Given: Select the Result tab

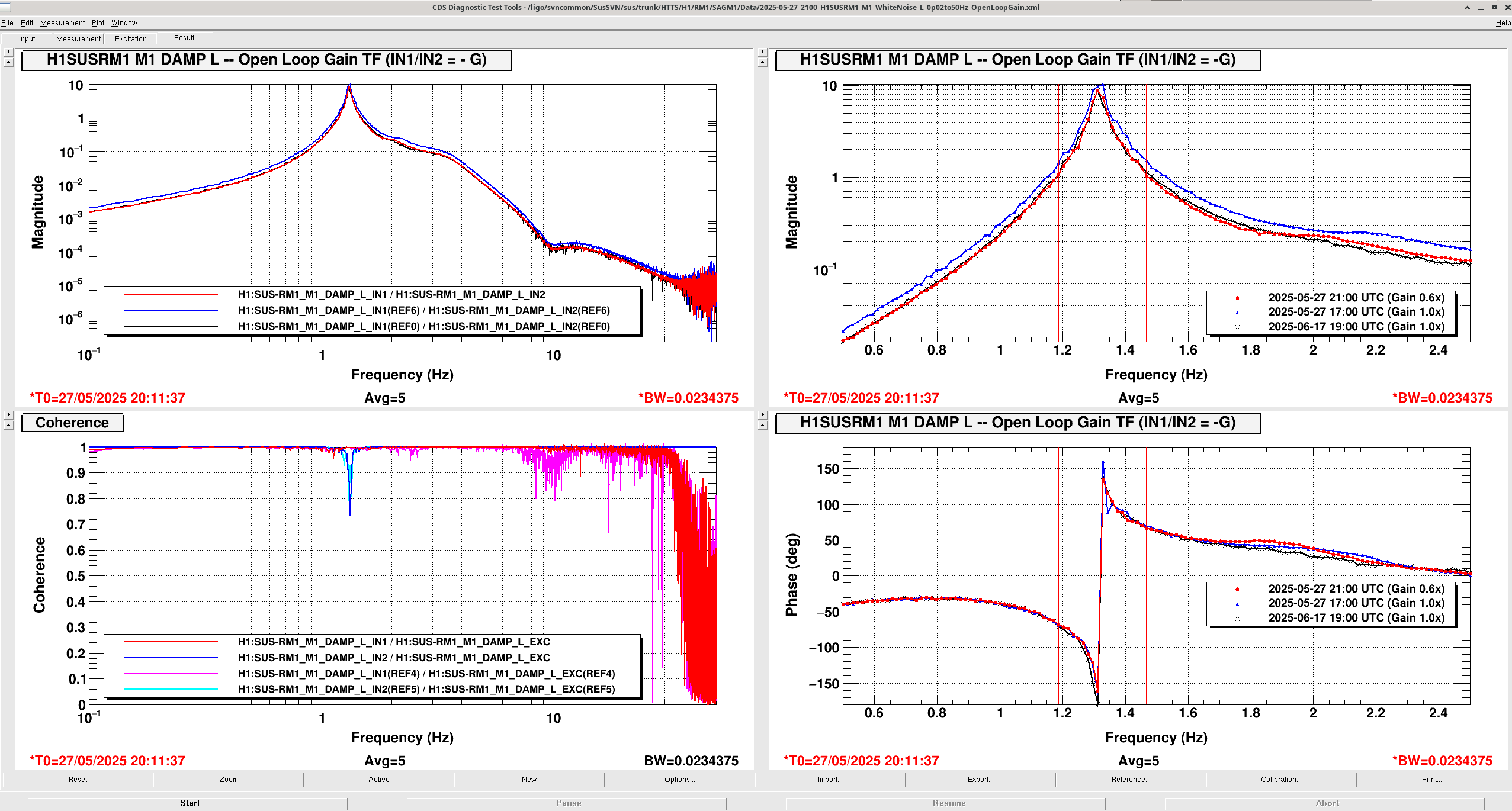Looking at the screenshot, I should (x=184, y=38).
